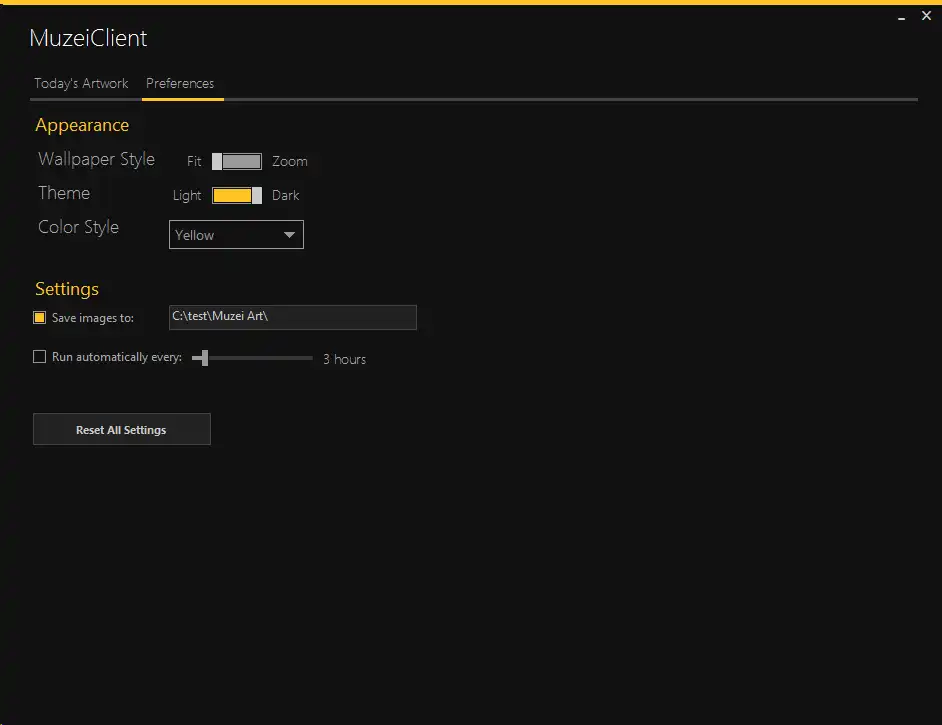942x725 pixels.
Task: Click the "3 hours" interval value
Action: (344, 359)
